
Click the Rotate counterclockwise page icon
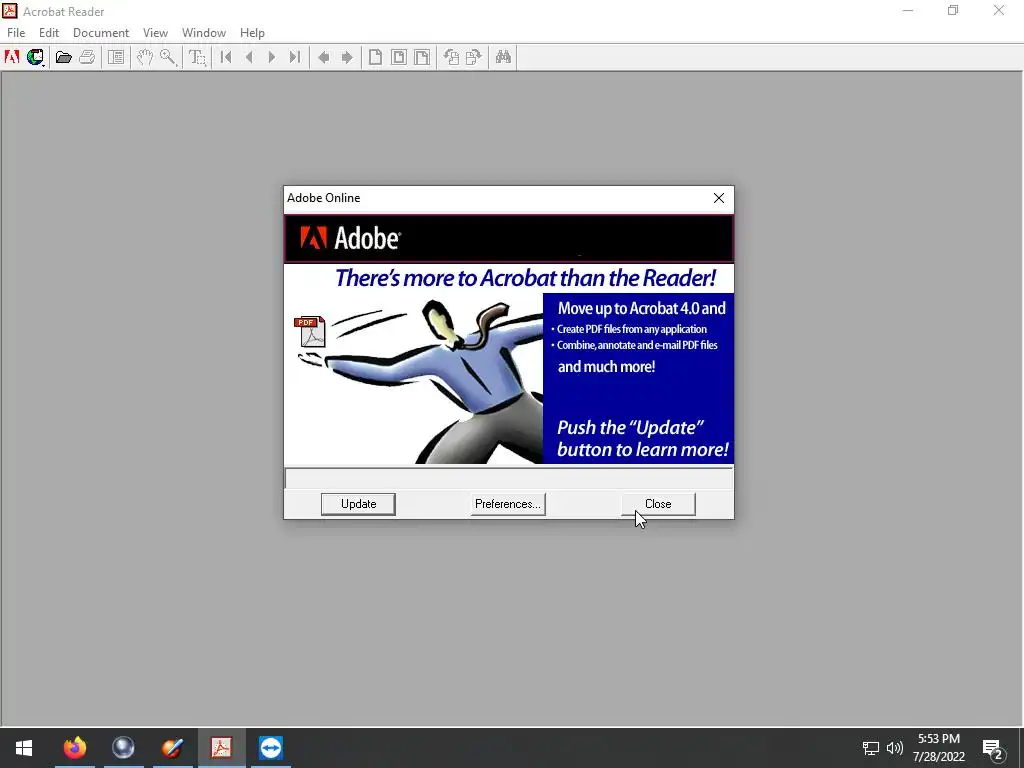pos(451,57)
